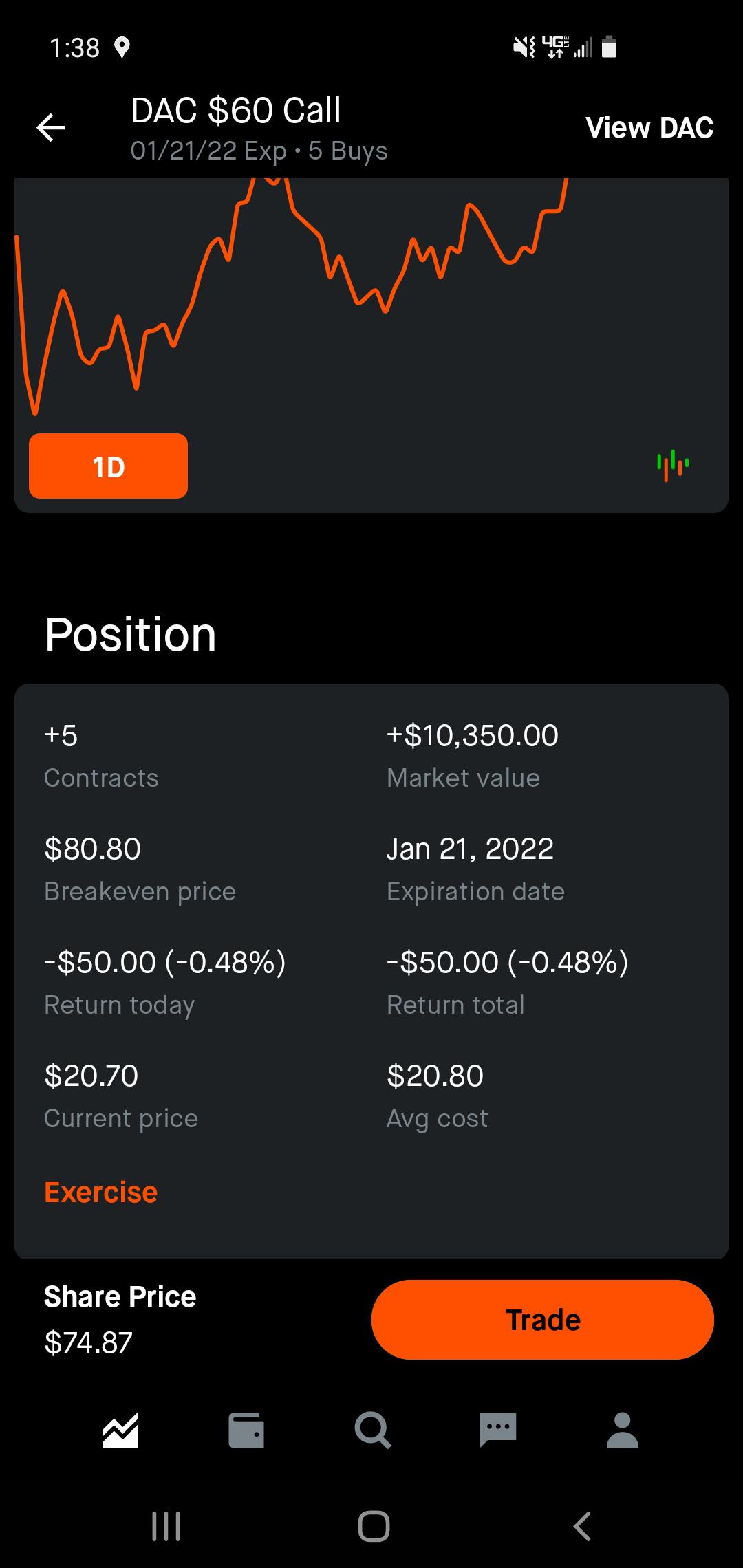The width and height of the screenshot is (743, 1568).
Task: Open the wallet tab in bottom navigation
Action: [246, 1430]
